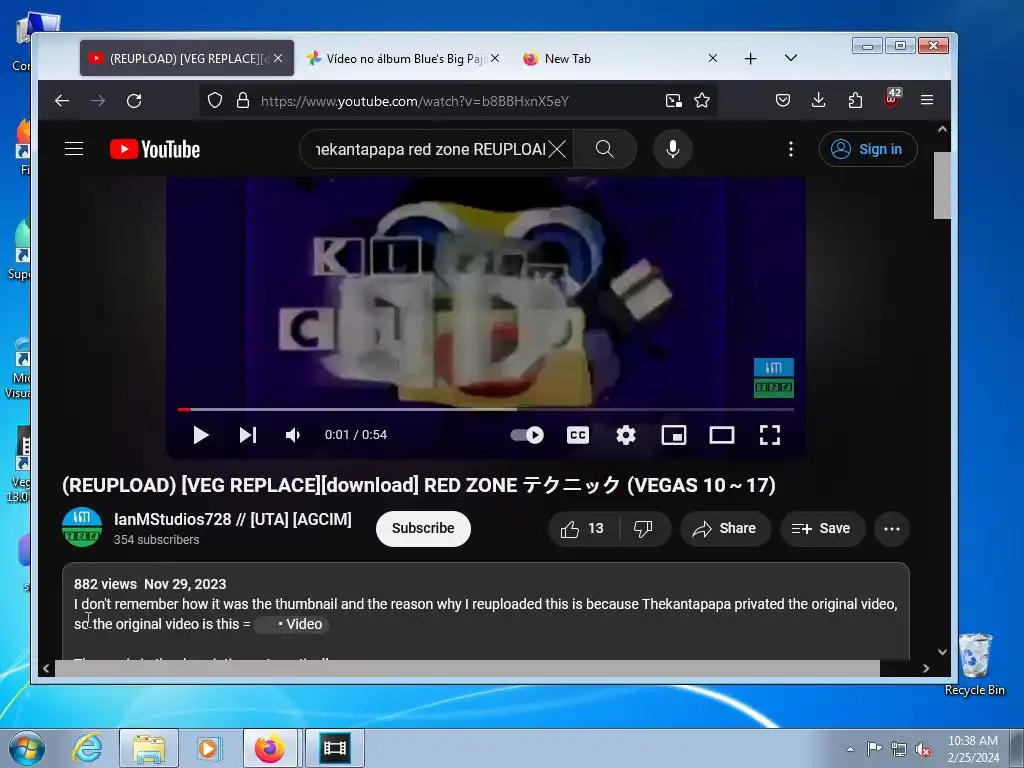1024x768 pixels.
Task: Click inside the YouTube search field
Action: pyautogui.click(x=431, y=150)
